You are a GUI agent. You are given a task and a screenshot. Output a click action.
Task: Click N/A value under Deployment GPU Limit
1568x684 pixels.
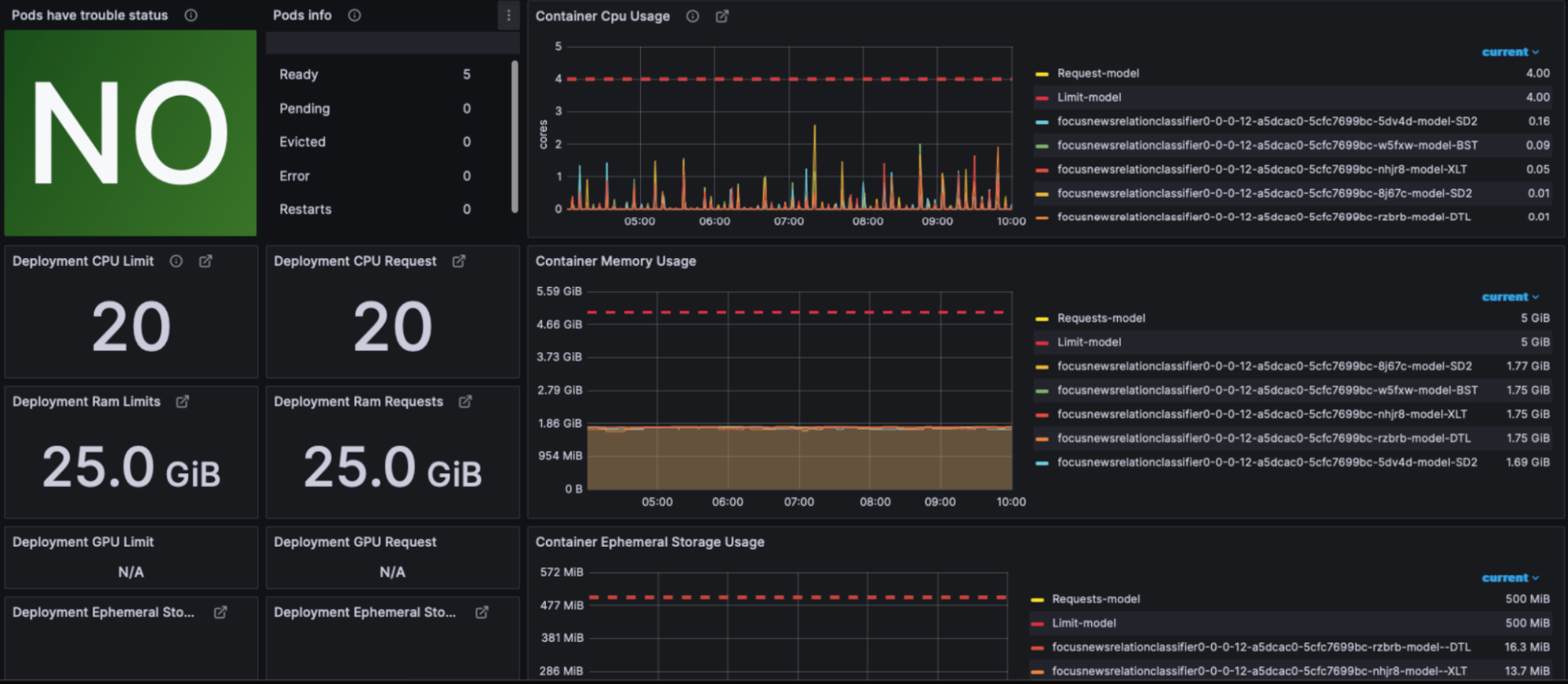131,572
